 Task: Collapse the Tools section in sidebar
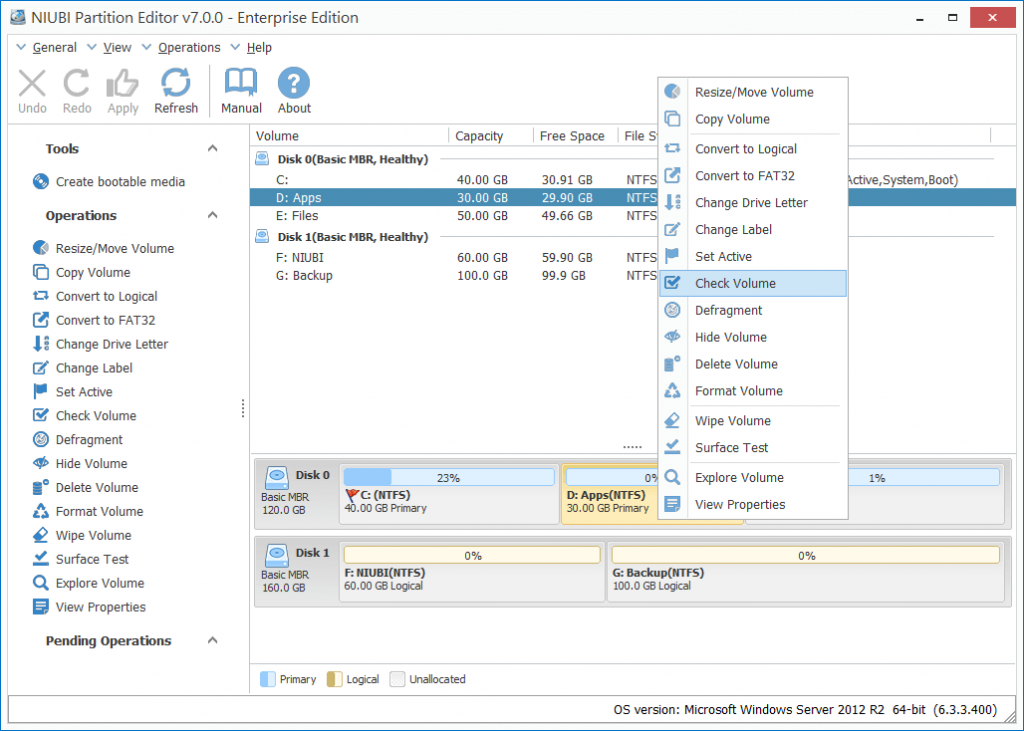coord(211,148)
